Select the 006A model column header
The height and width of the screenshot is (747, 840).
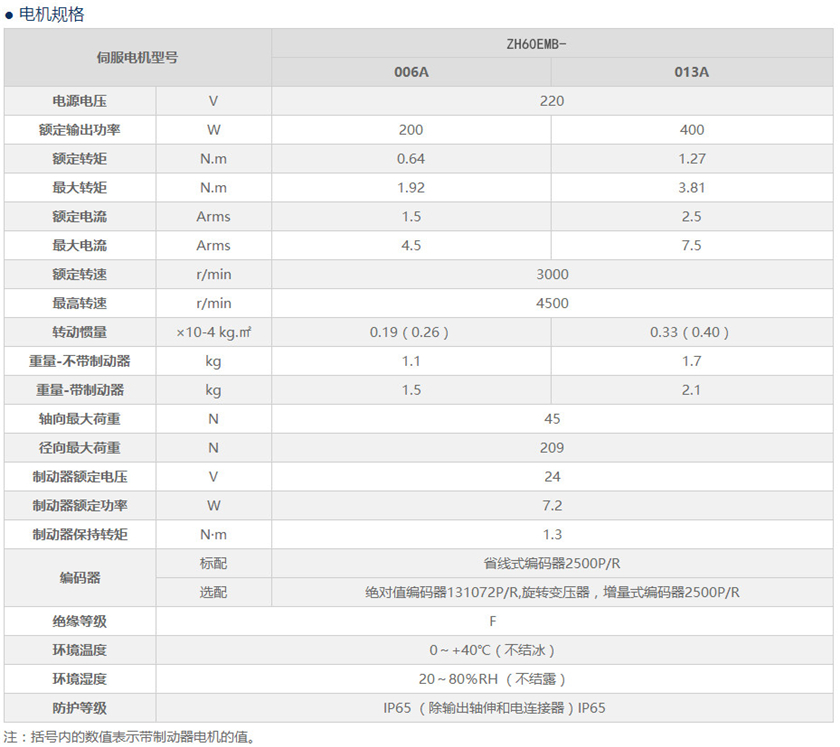[411, 72]
